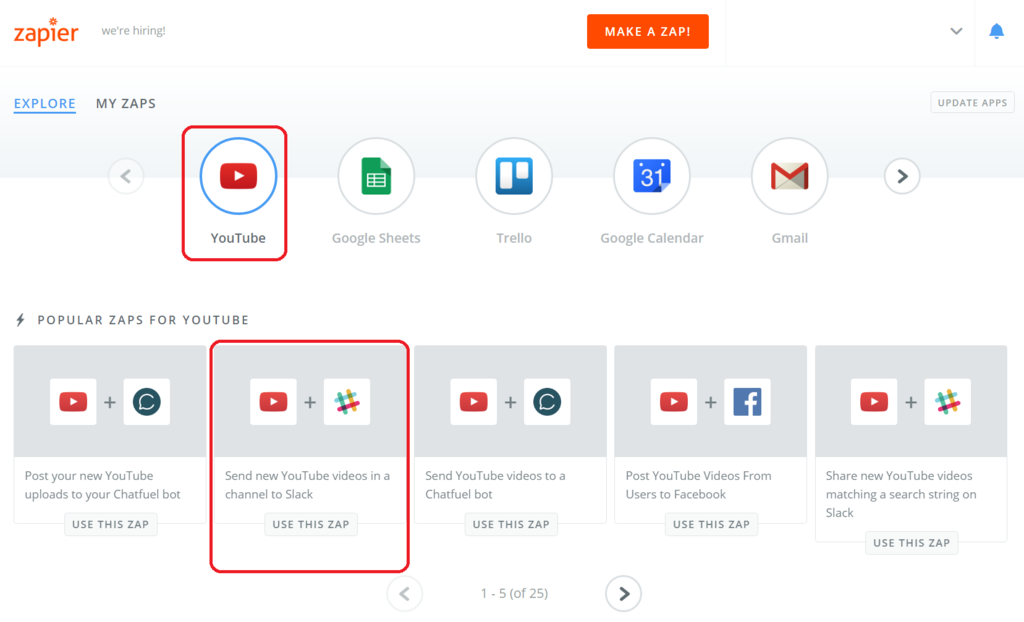Click the Trello label
Image resolution: width=1024 pixels, height=622 pixels.
514,238
